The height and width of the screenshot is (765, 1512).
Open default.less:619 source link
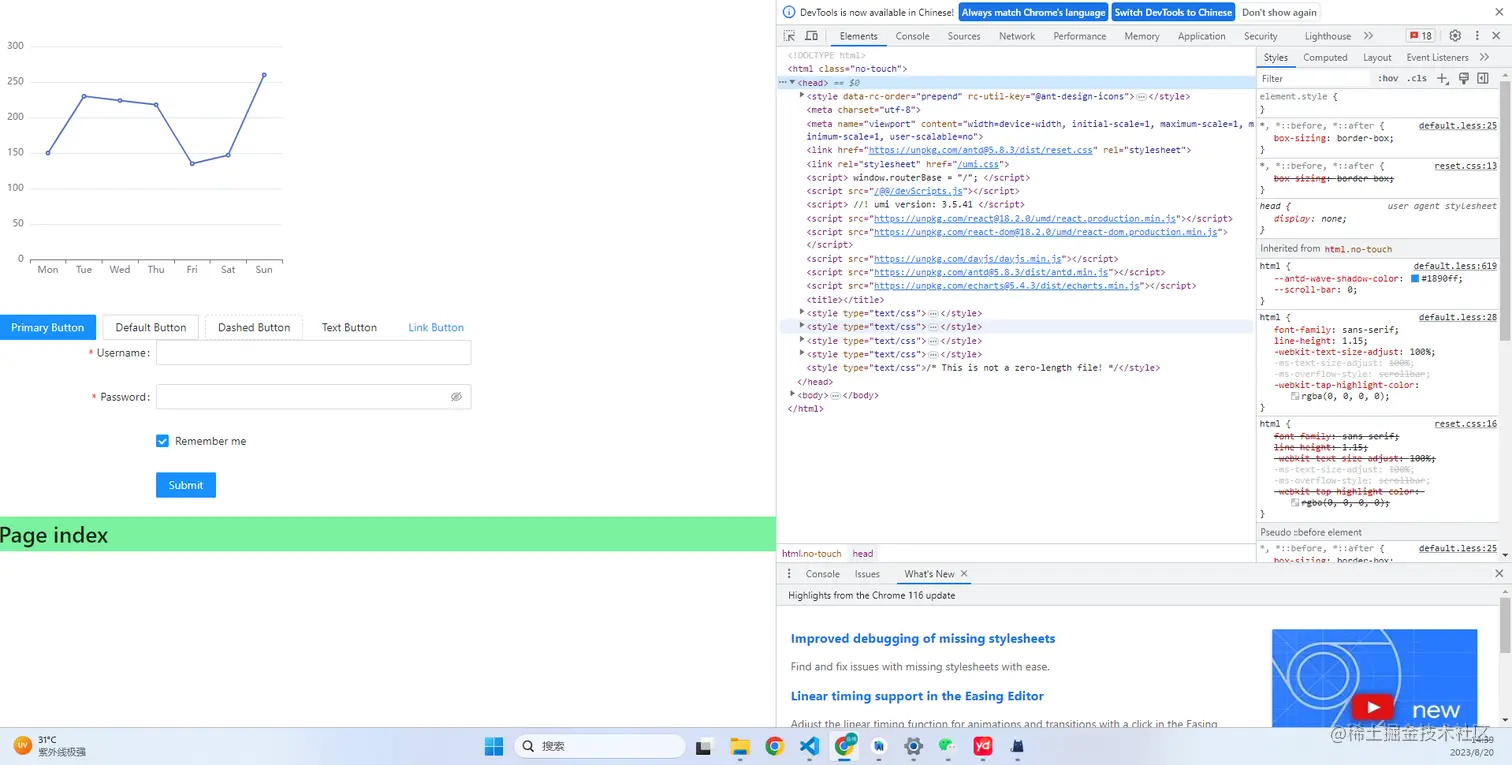pos(1457,266)
